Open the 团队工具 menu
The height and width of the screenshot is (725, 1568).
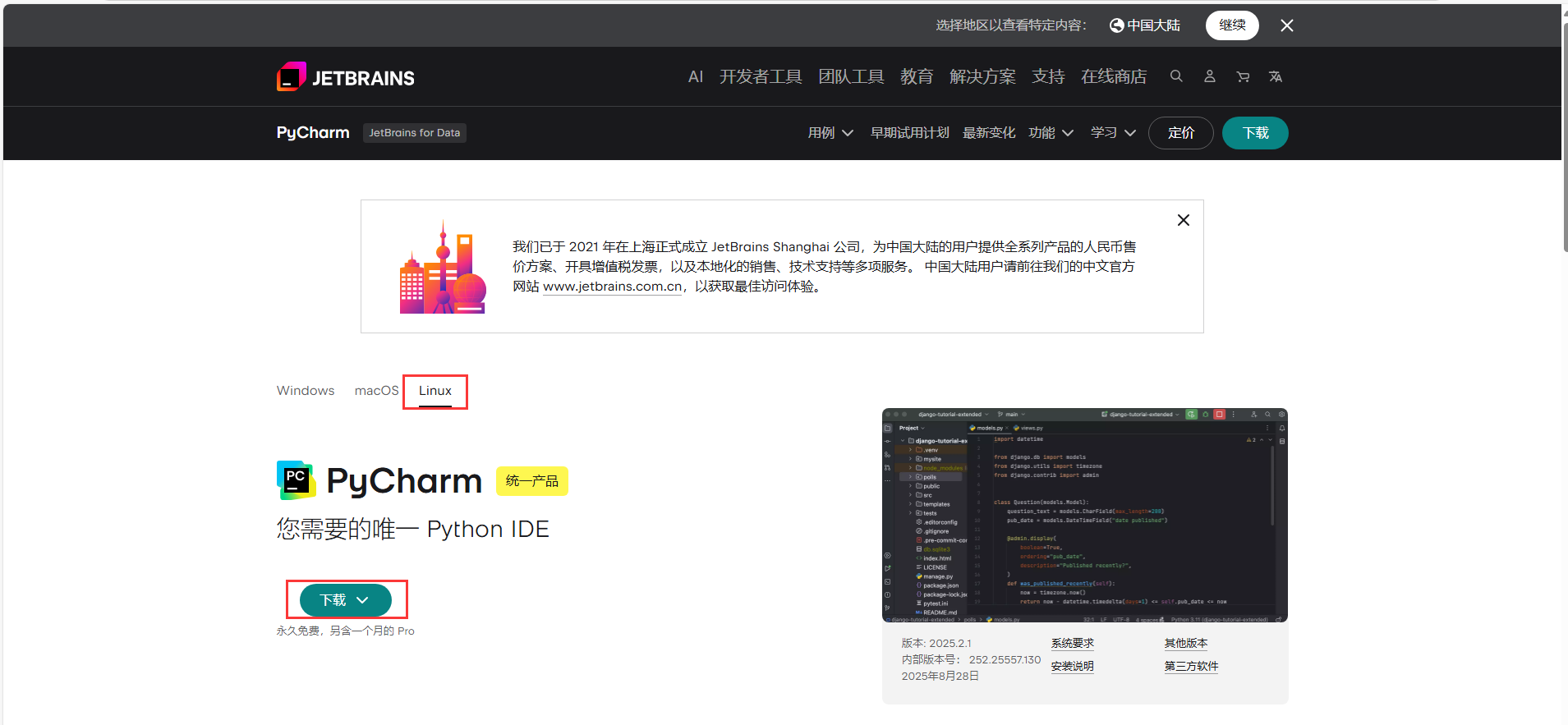851,76
